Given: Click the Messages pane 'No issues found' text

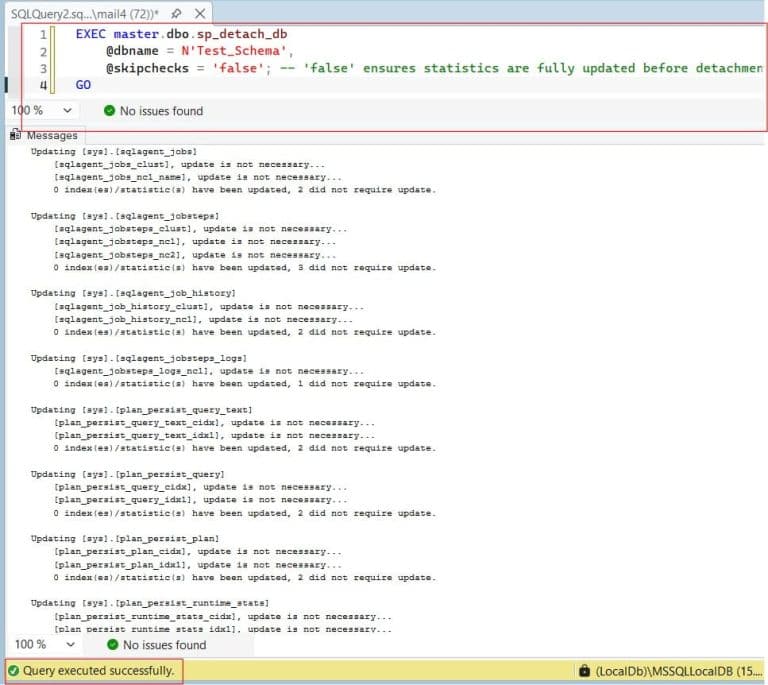Looking at the screenshot, I should (165, 645).
